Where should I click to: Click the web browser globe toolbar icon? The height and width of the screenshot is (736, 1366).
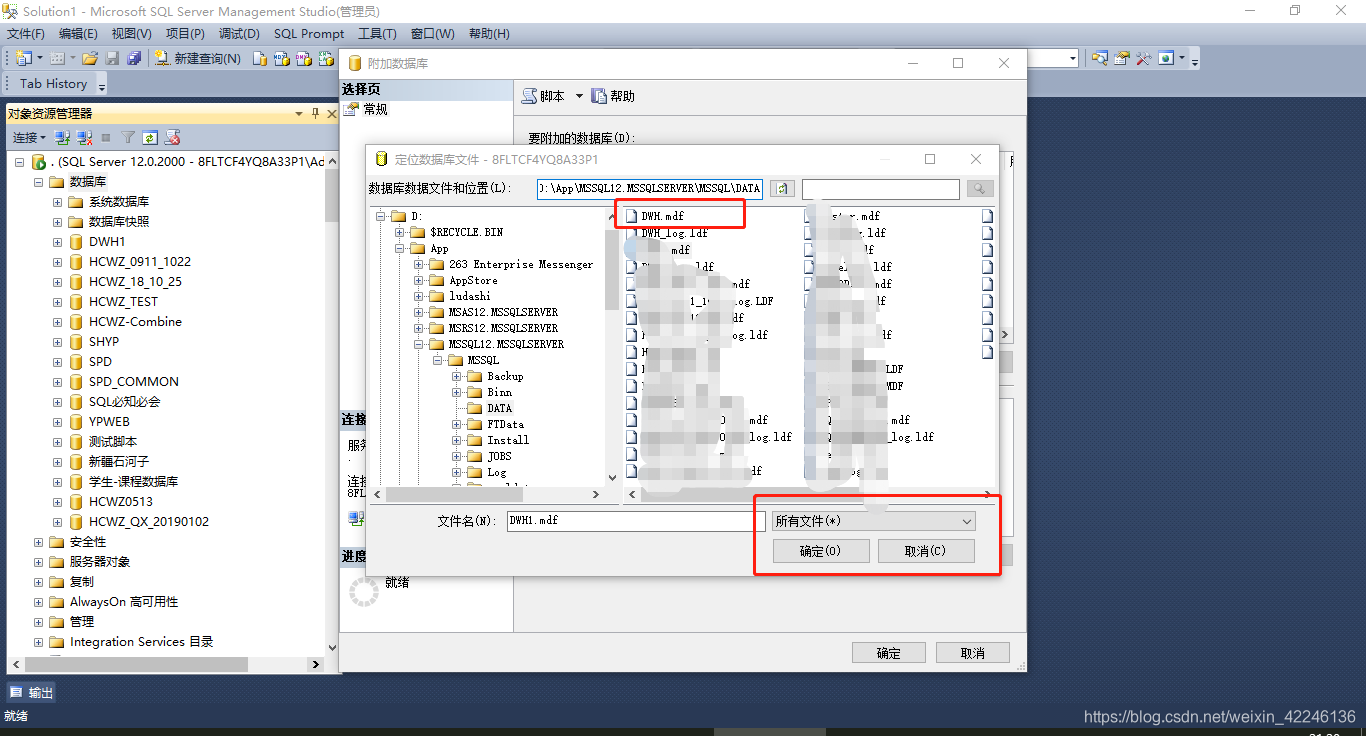pyautogui.click(x=1166, y=59)
